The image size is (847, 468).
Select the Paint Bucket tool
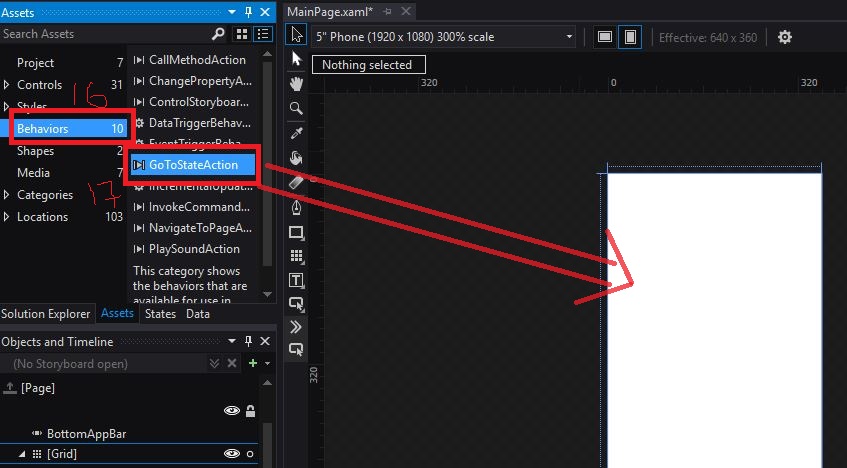pyautogui.click(x=296, y=158)
